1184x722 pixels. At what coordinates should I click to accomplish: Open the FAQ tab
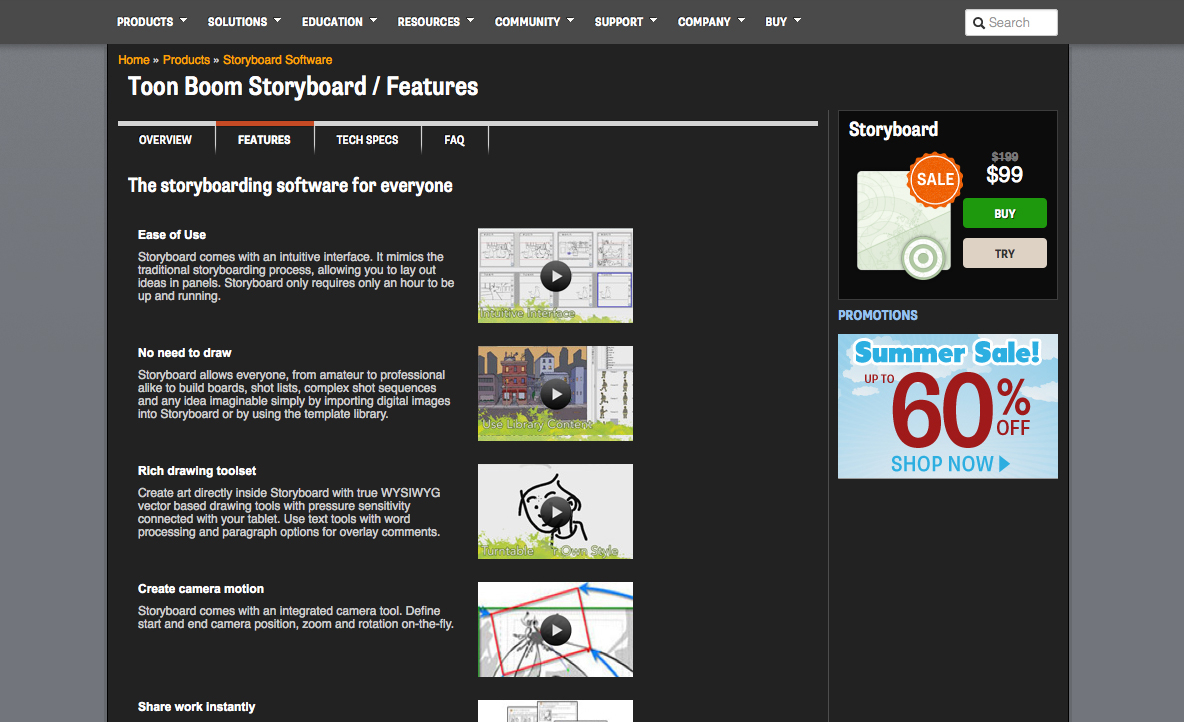click(455, 140)
